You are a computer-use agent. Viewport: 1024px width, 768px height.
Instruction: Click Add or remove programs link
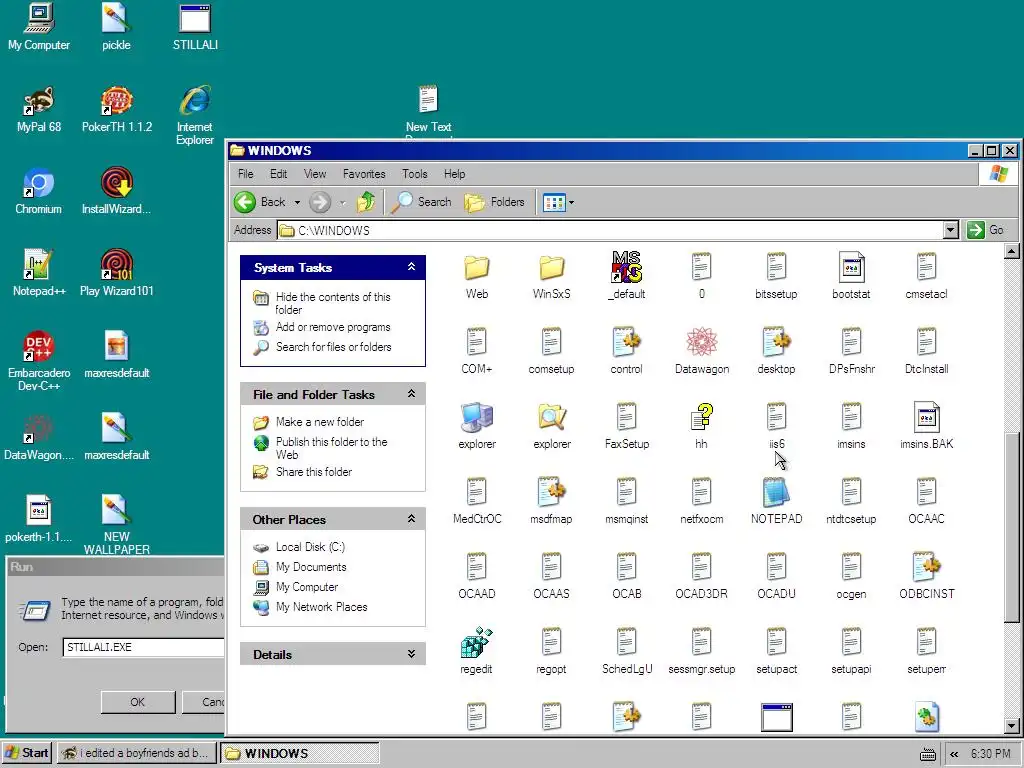[333, 327]
